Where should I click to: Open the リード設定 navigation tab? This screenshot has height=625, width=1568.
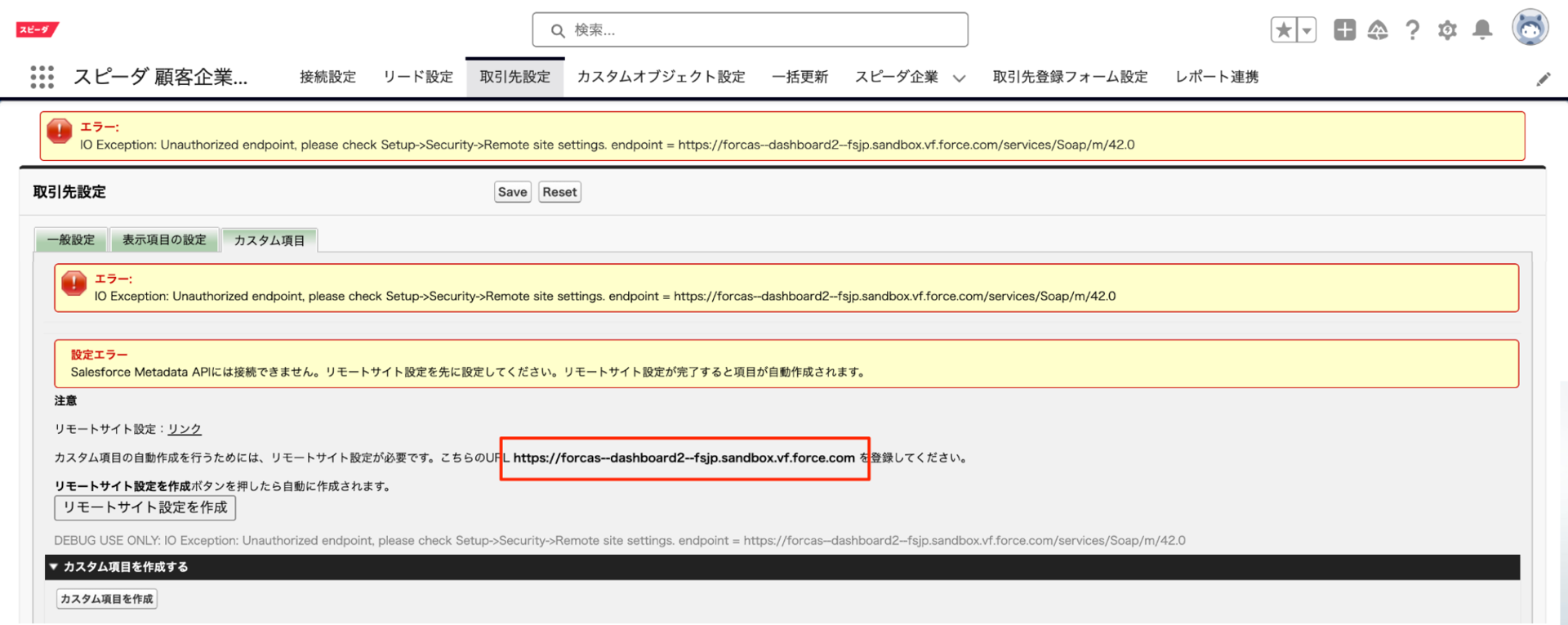(418, 77)
